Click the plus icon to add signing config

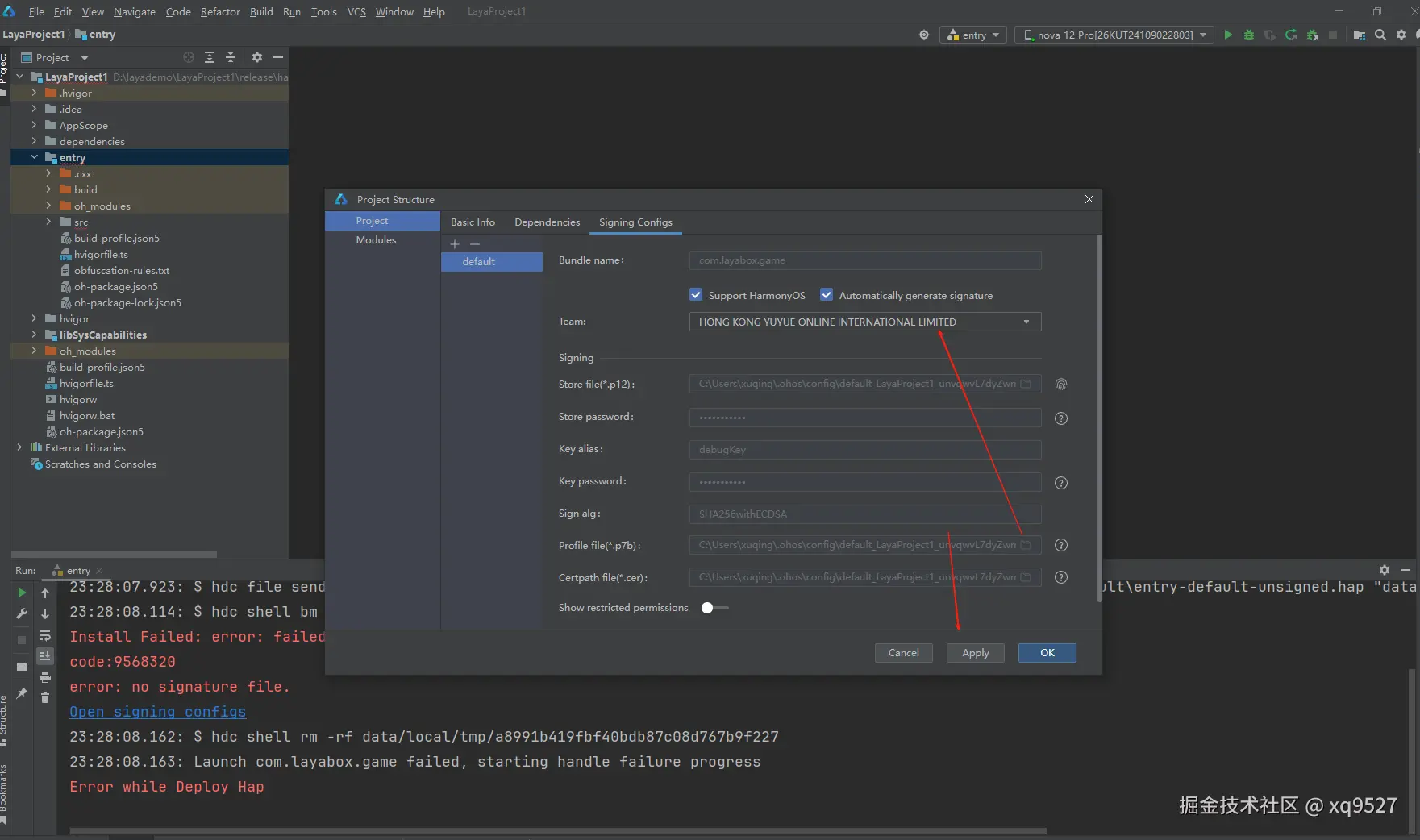(455, 244)
